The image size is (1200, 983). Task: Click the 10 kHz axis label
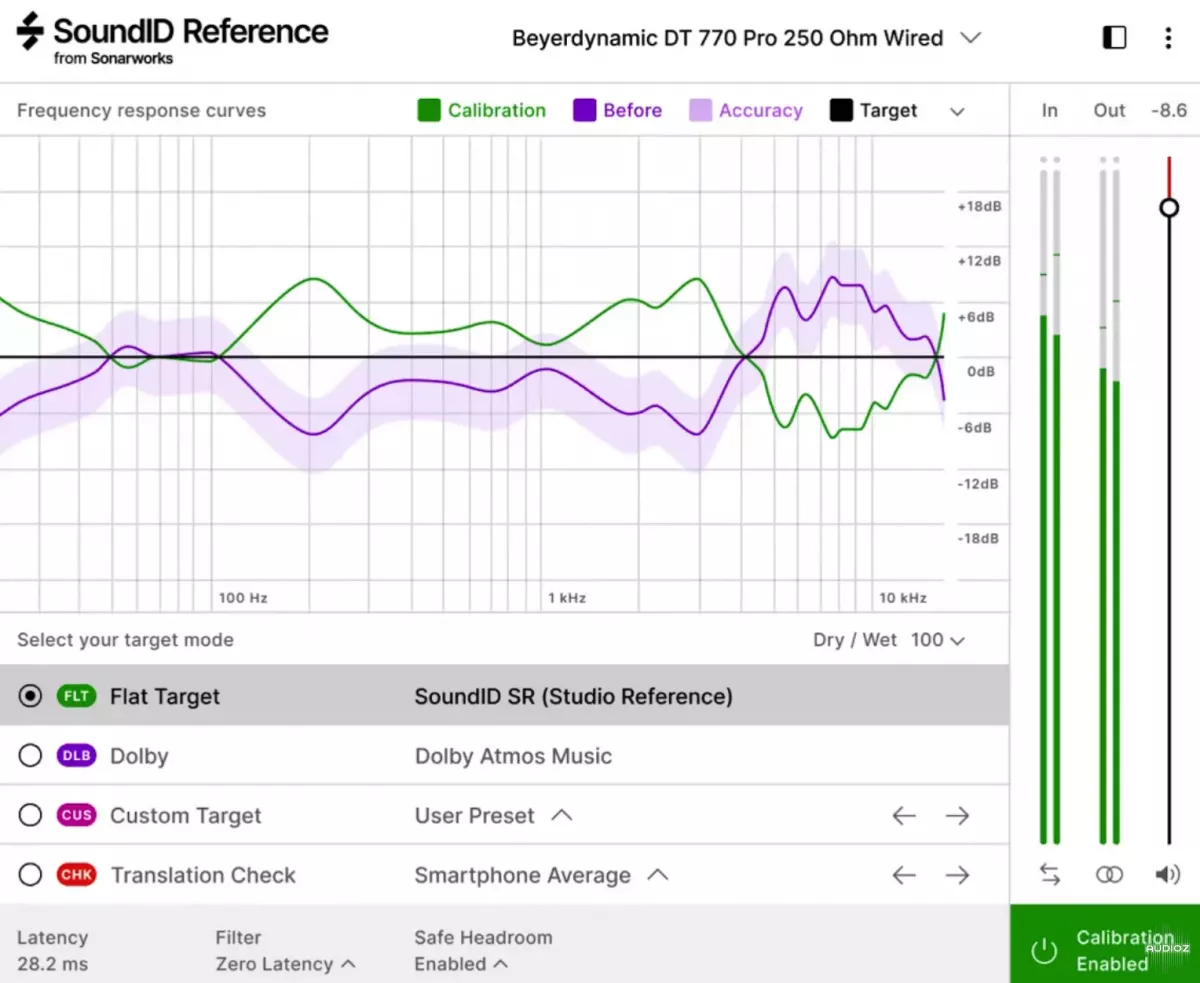pos(903,598)
